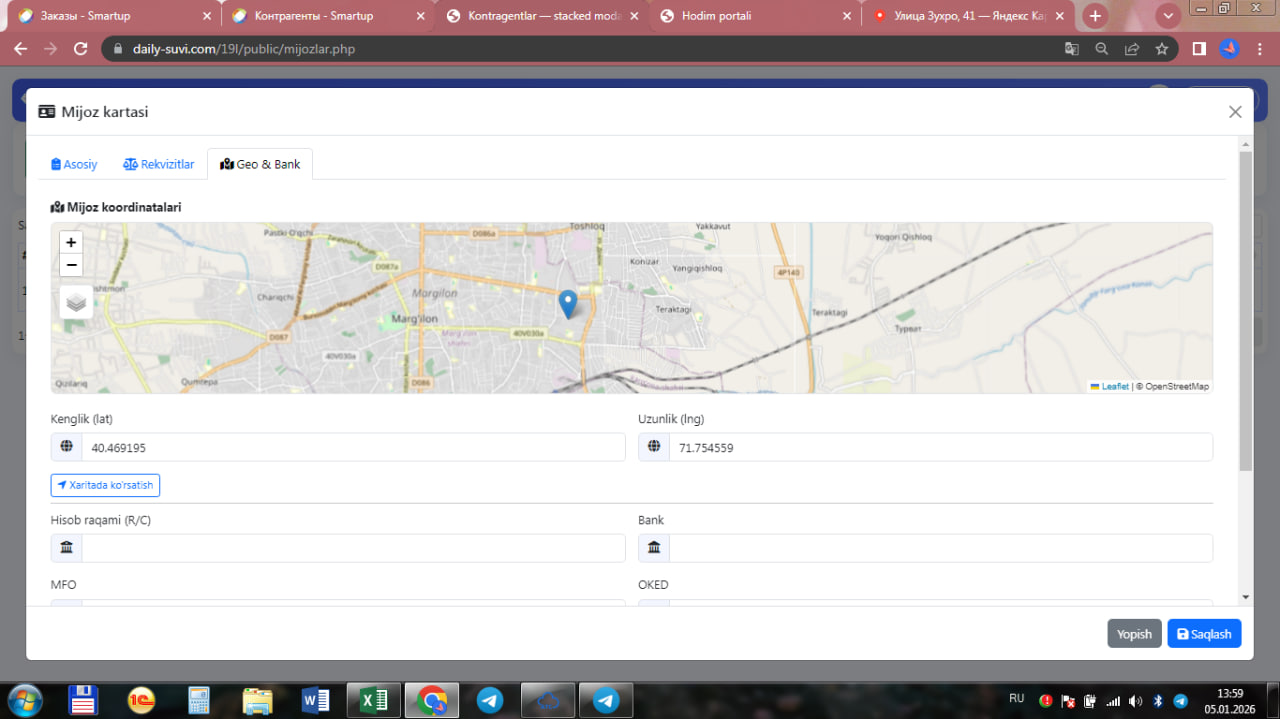Image resolution: width=1280 pixels, height=719 pixels.
Task: Switch to the Asosiy tab
Action: (x=75, y=164)
